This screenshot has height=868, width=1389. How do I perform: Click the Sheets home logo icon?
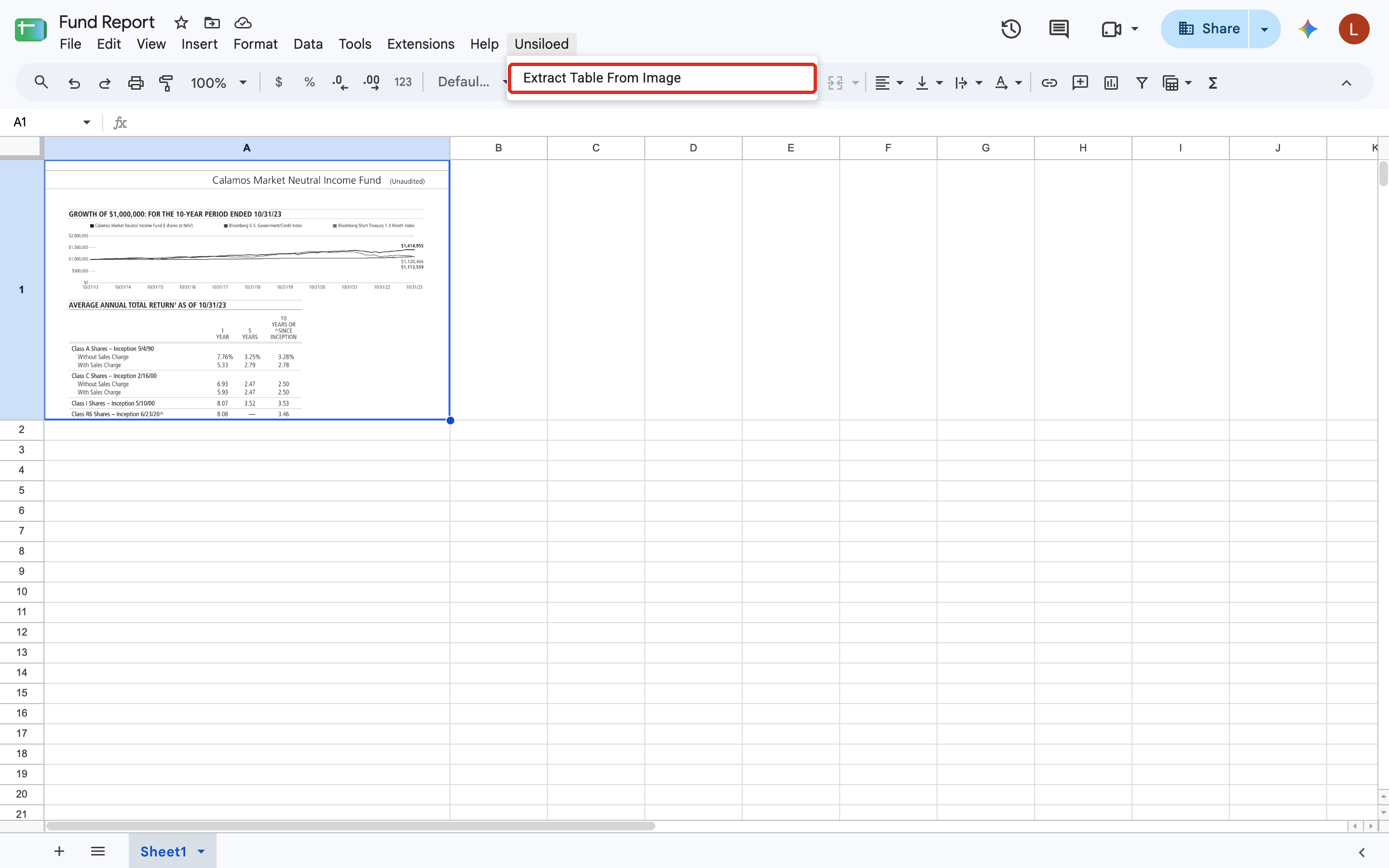click(x=30, y=29)
